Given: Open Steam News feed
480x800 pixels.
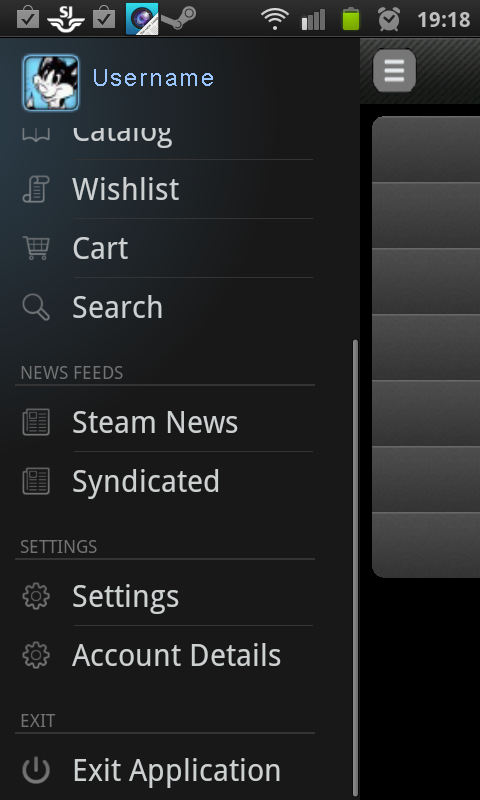Looking at the screenshot, I should [x=164, y=422].
